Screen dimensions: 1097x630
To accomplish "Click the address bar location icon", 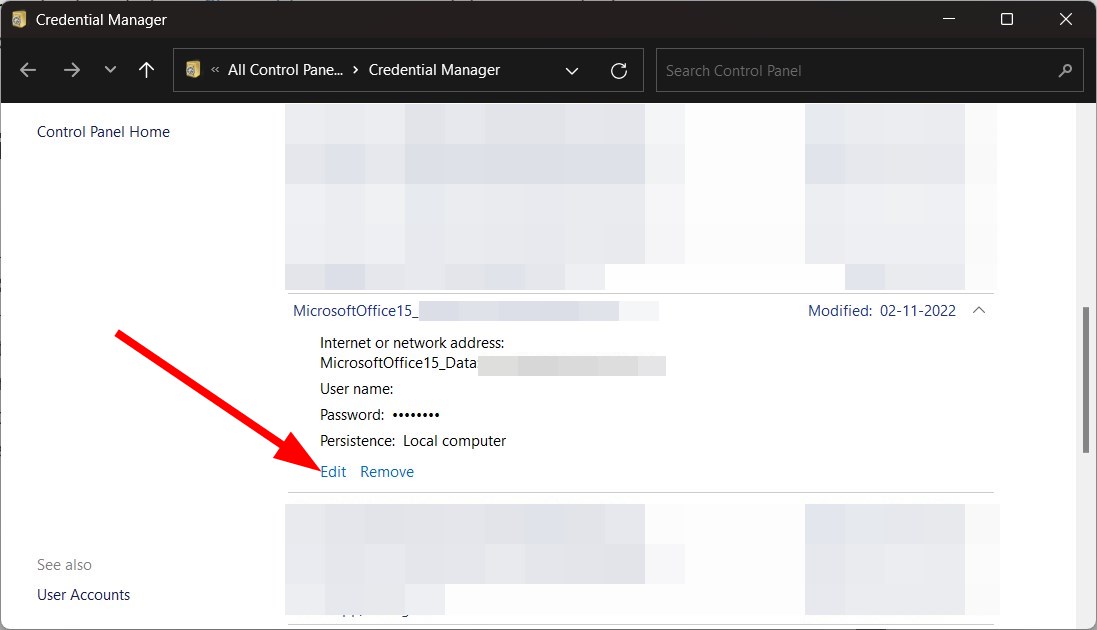I will 194,70.
